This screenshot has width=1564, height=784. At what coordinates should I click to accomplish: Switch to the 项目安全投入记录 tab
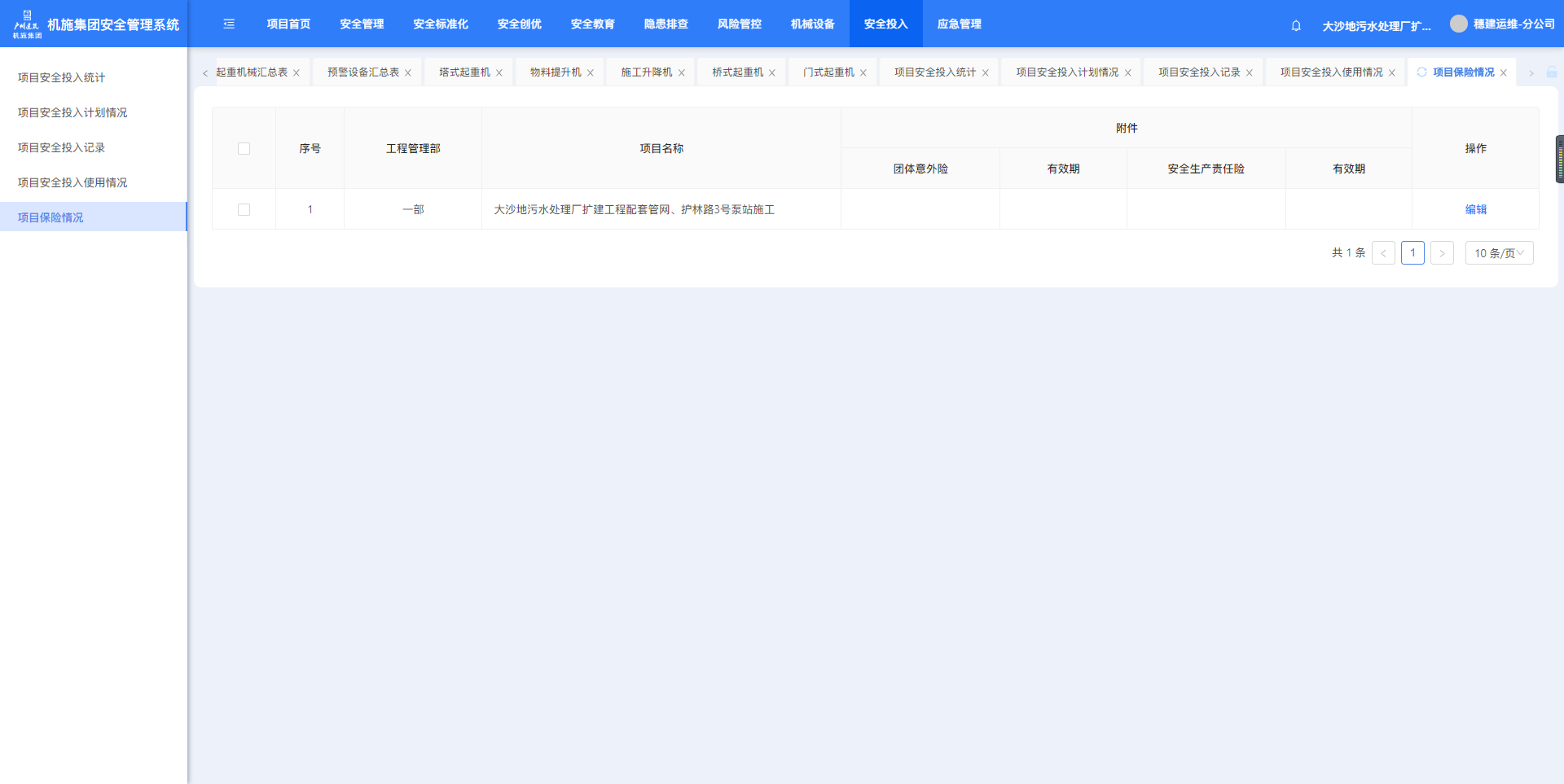click(1198, 72)
